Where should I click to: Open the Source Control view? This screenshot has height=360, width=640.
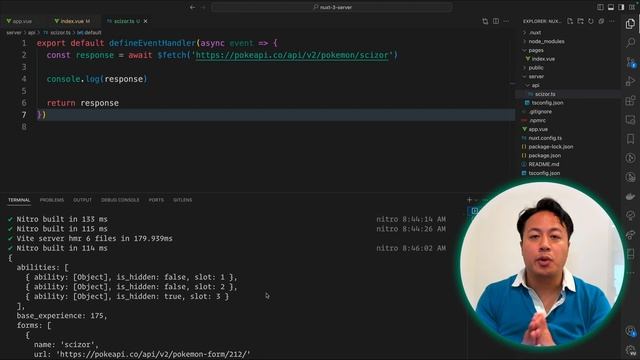[x=630, y=62]
